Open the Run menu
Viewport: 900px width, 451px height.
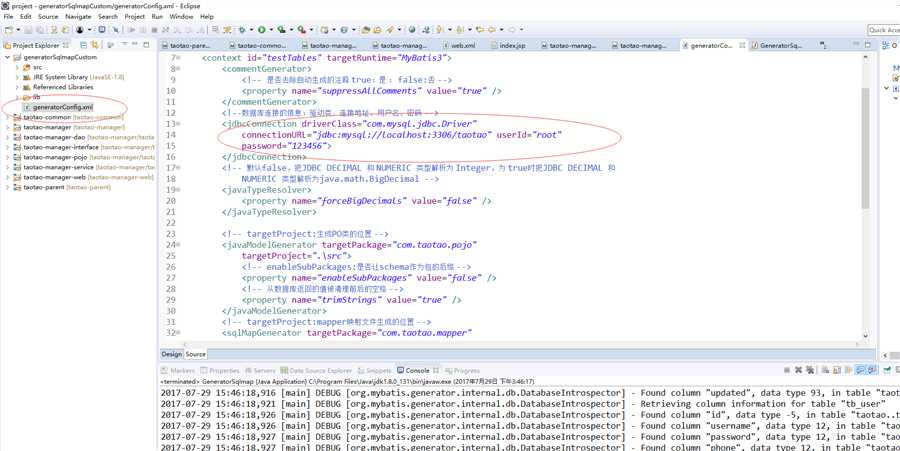click(157, 17)
